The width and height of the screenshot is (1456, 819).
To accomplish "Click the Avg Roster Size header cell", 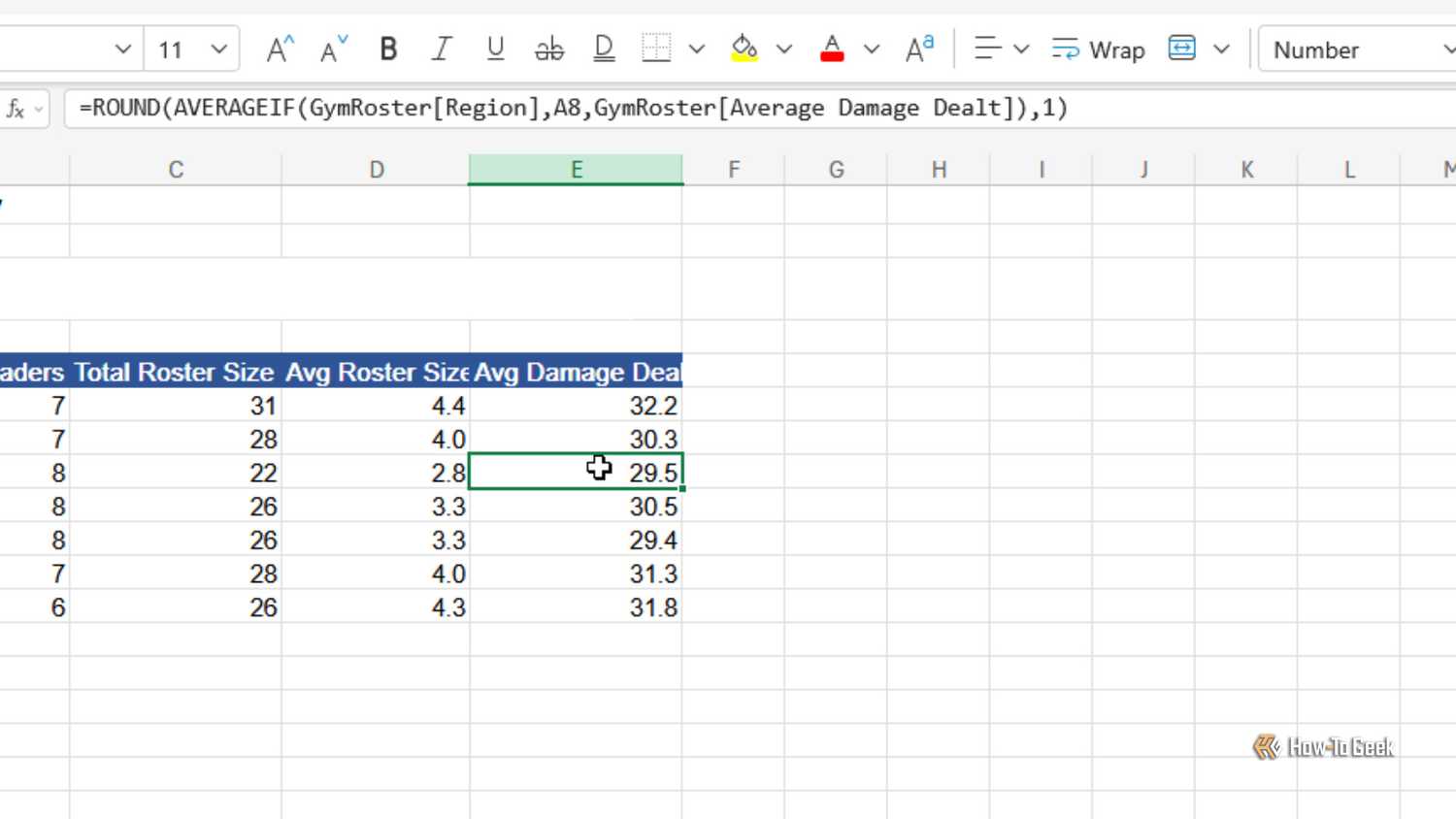I will (377, 373).
